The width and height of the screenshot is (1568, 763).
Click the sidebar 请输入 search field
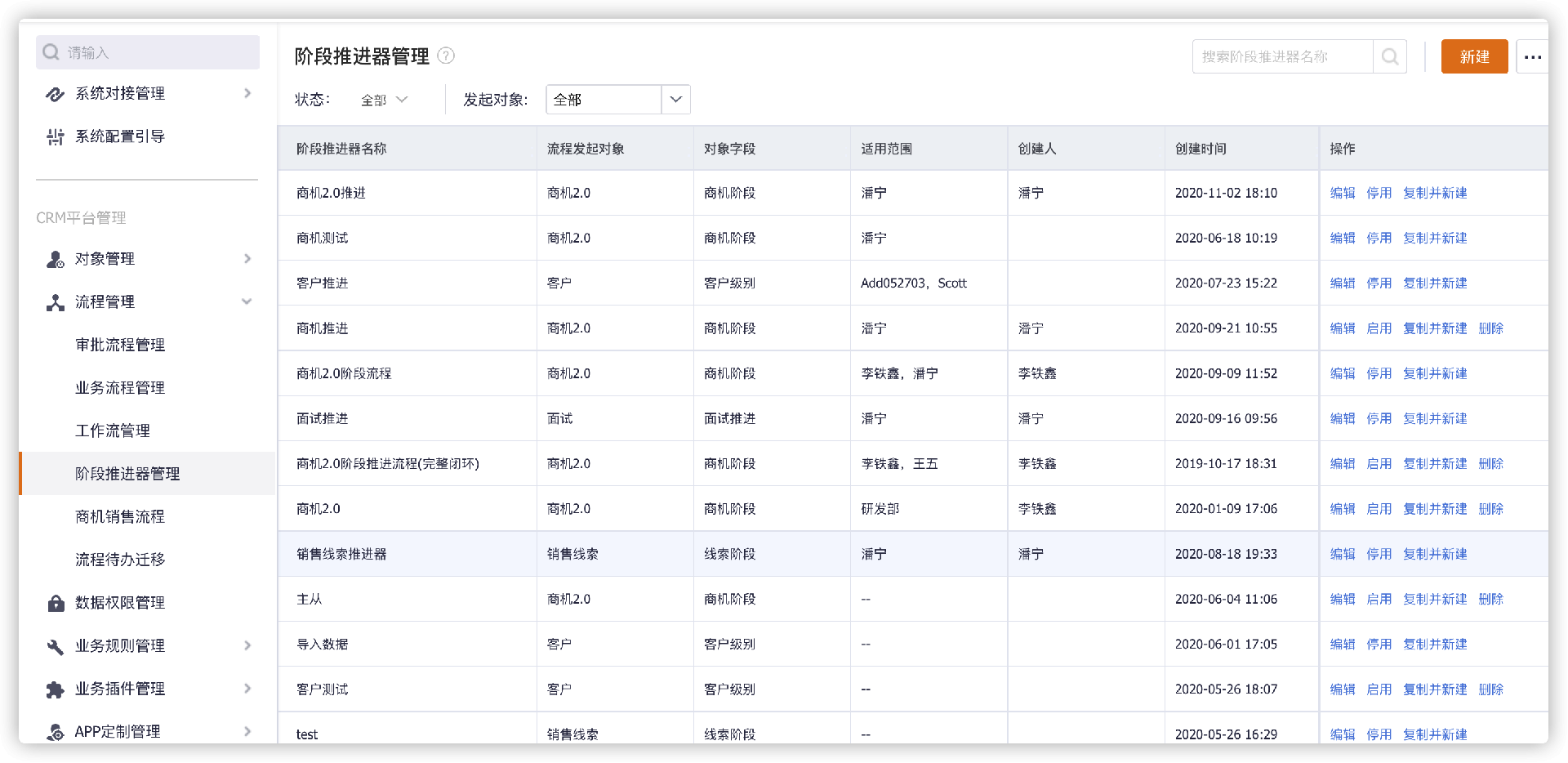[x=147, y=52]
